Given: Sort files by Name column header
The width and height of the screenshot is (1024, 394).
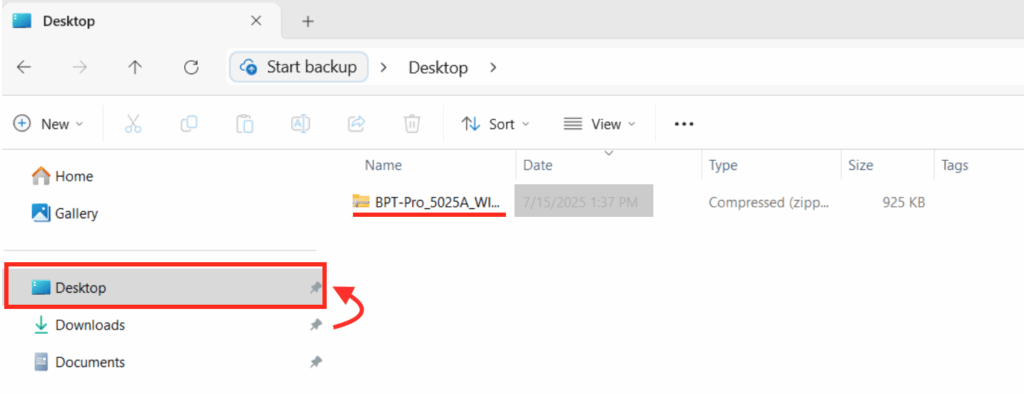Looking at the screenshot, I should click(383, 166).
